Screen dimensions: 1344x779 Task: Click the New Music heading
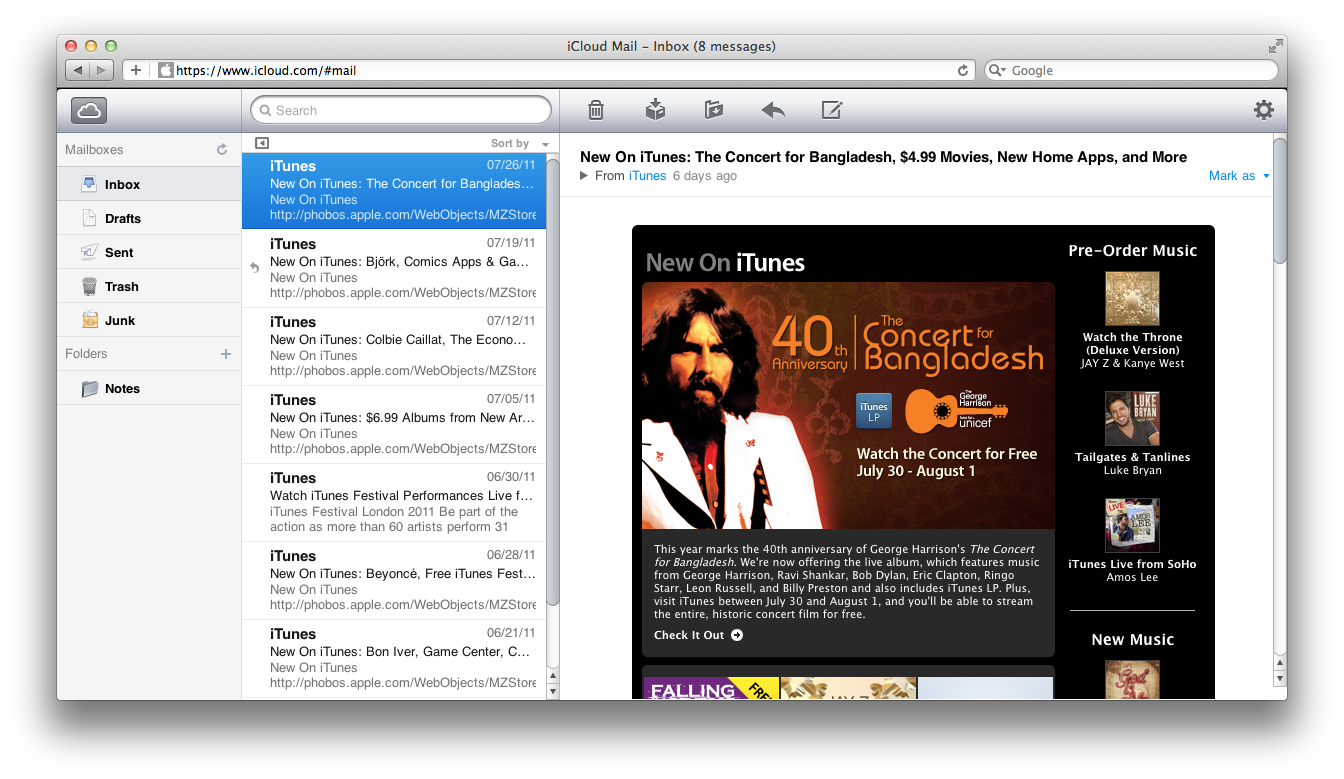1132,640
